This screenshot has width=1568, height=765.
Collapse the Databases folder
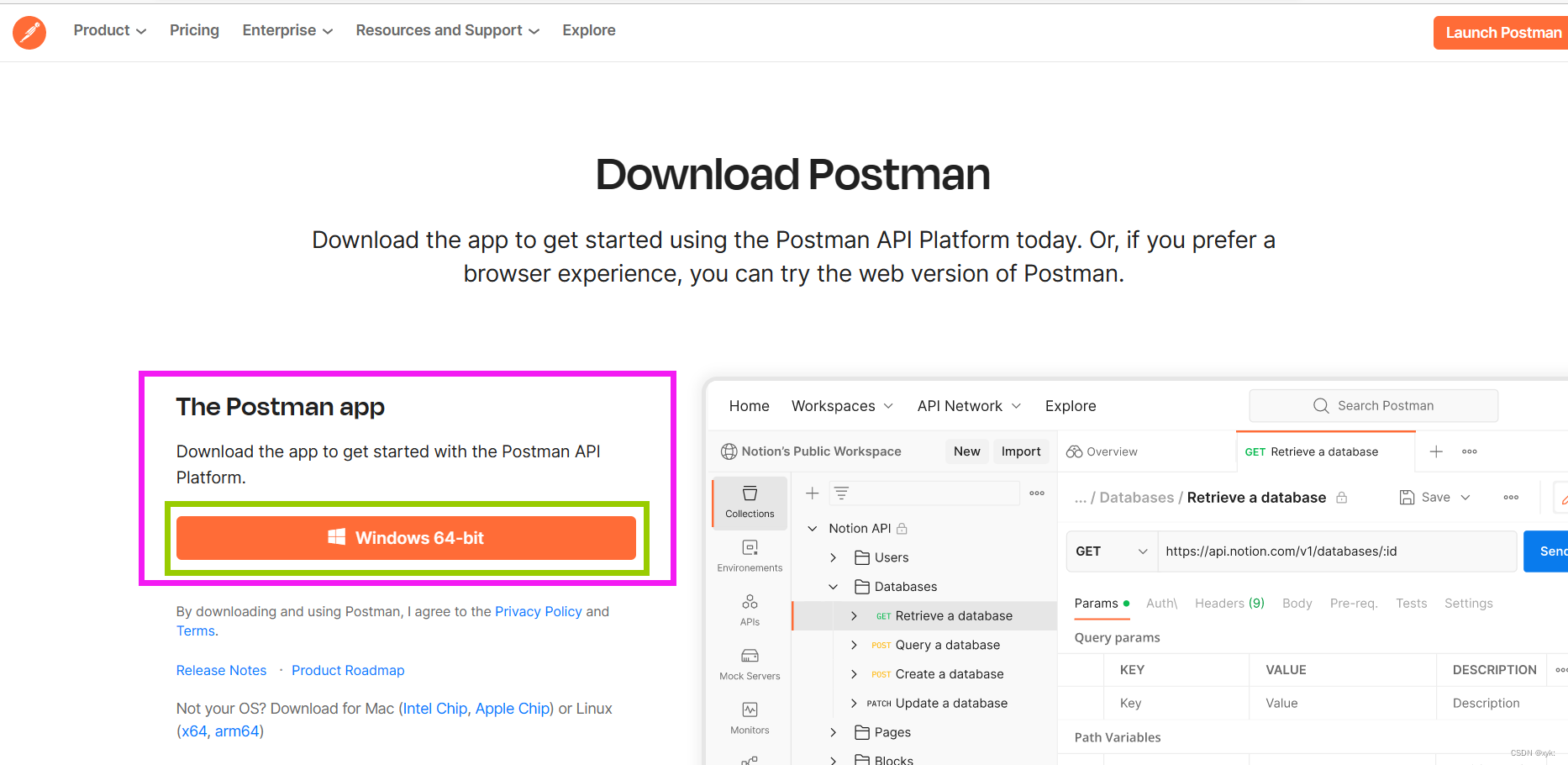[834, 587]
